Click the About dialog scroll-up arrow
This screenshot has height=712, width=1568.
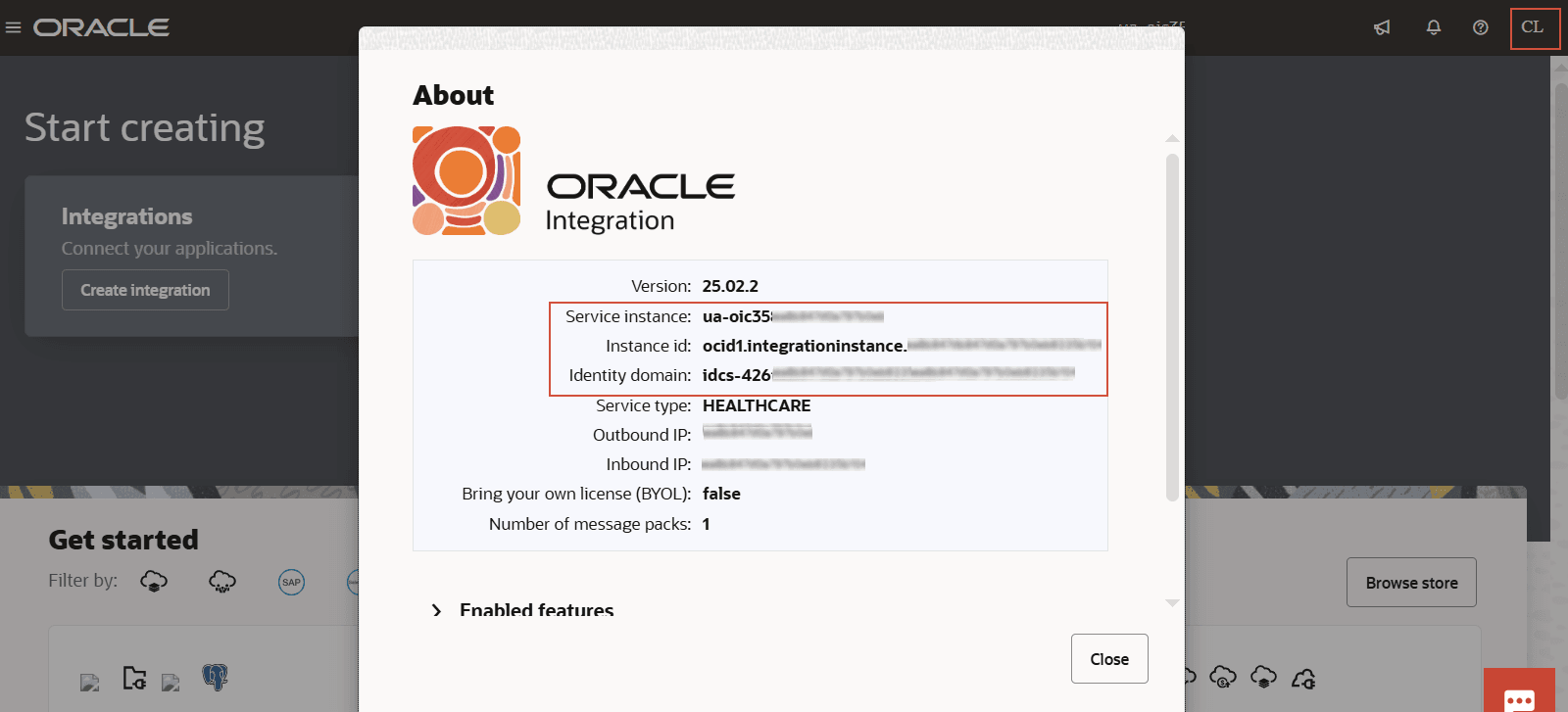(1172, 138)
